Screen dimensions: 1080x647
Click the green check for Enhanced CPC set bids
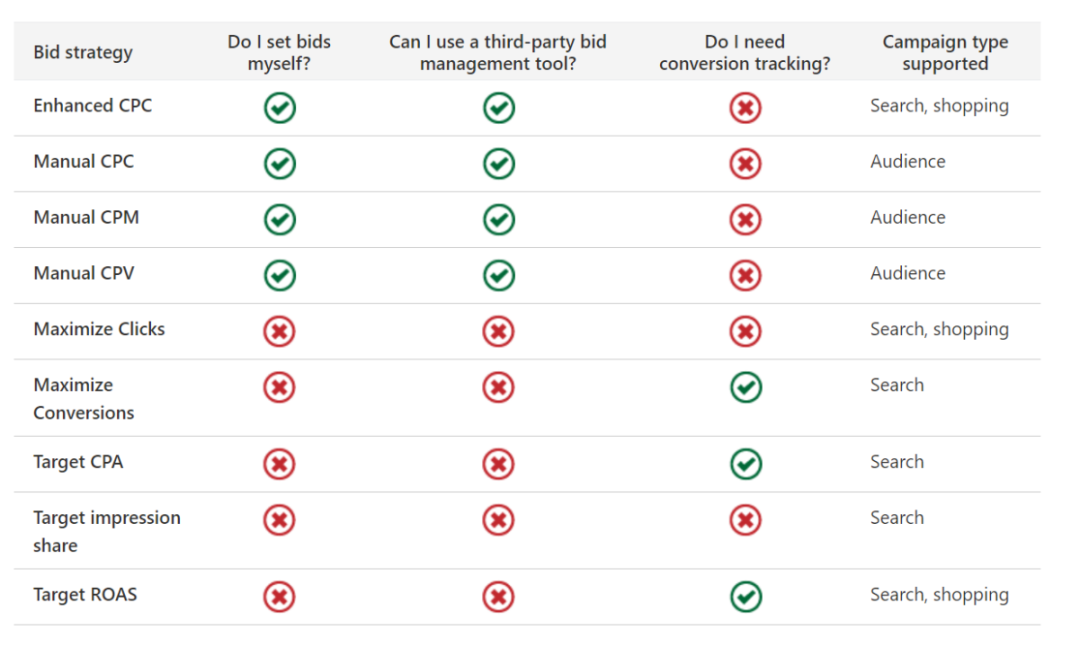280,108
